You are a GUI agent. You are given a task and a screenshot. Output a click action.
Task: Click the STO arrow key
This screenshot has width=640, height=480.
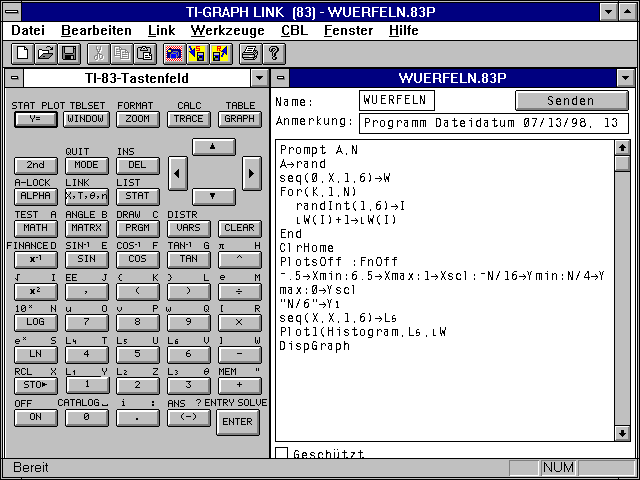click(36, 385)
